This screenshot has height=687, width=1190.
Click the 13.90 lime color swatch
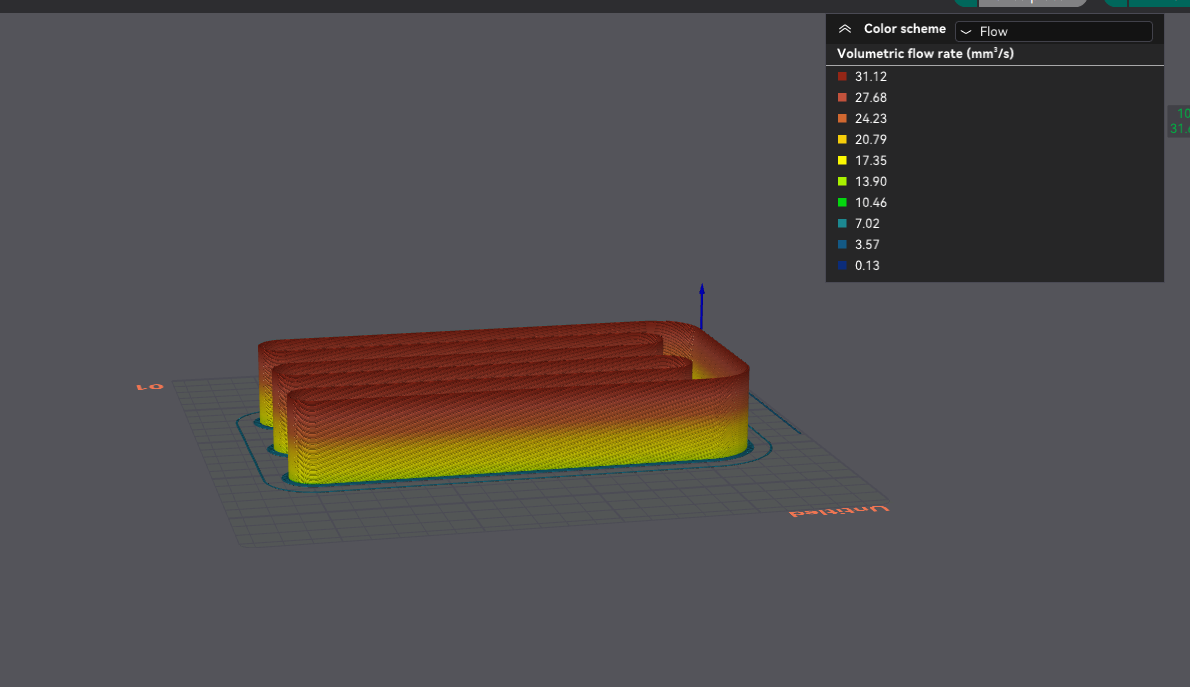pos(842,181)
